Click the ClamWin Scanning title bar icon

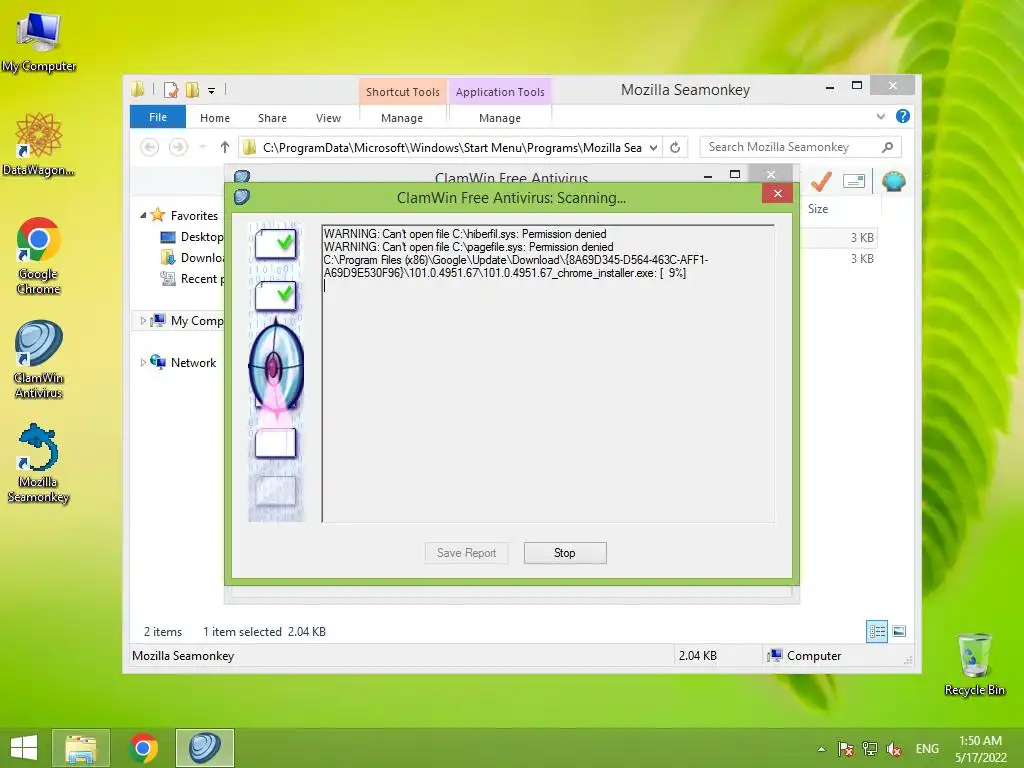point(242,197)
